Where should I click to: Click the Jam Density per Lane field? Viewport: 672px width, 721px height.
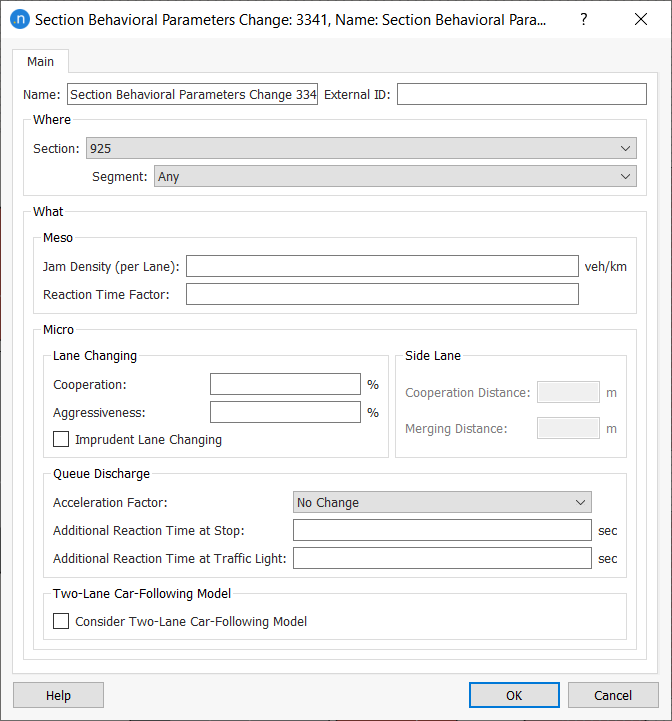(x=382, y=266)
